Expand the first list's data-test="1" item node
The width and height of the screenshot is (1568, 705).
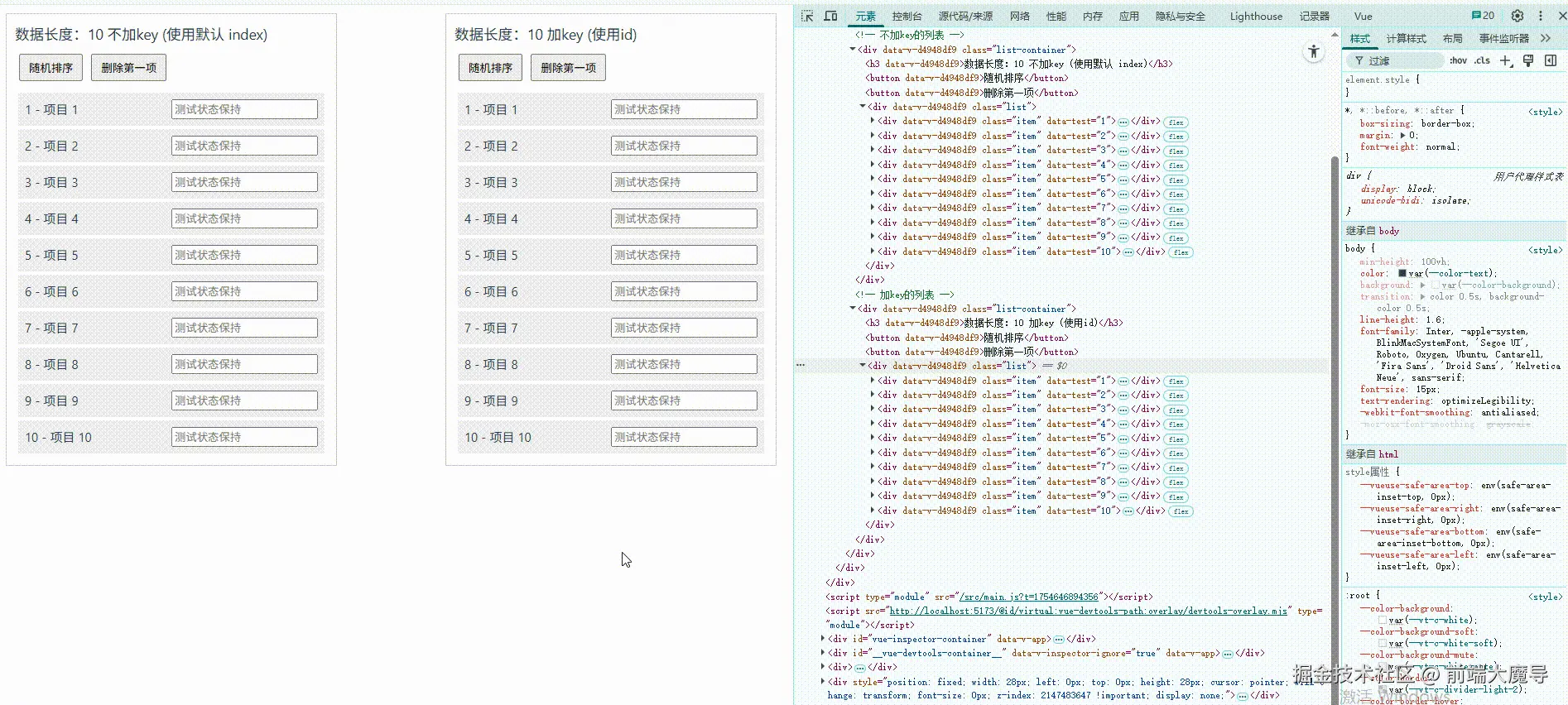pos(873,121)
